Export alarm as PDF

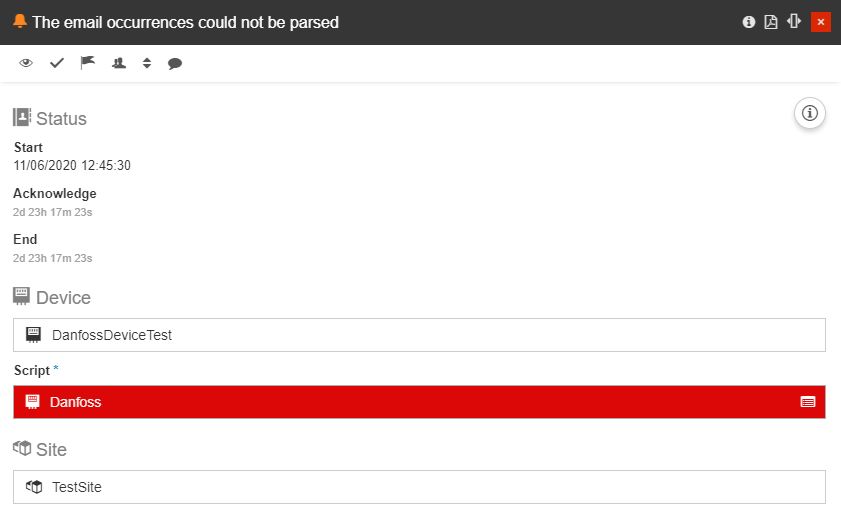pos(771,22)
